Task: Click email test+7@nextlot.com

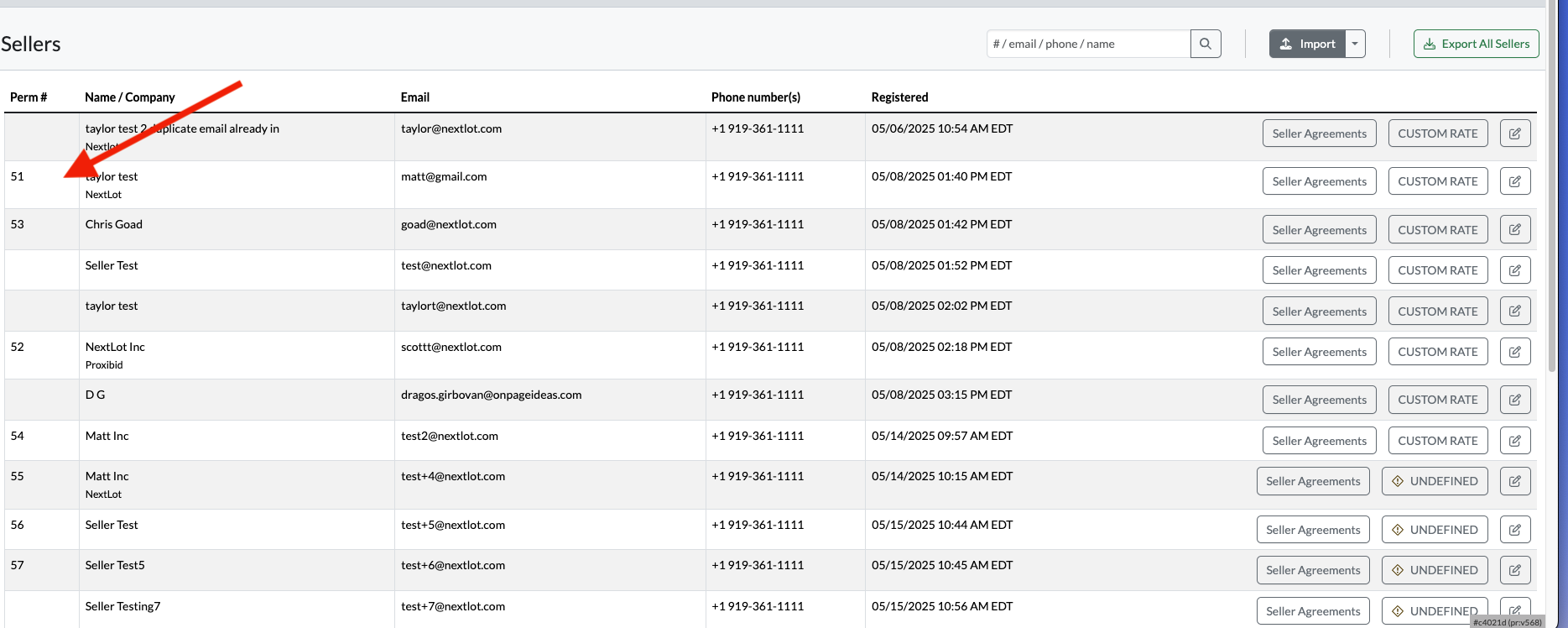Action: click(453, 606)
